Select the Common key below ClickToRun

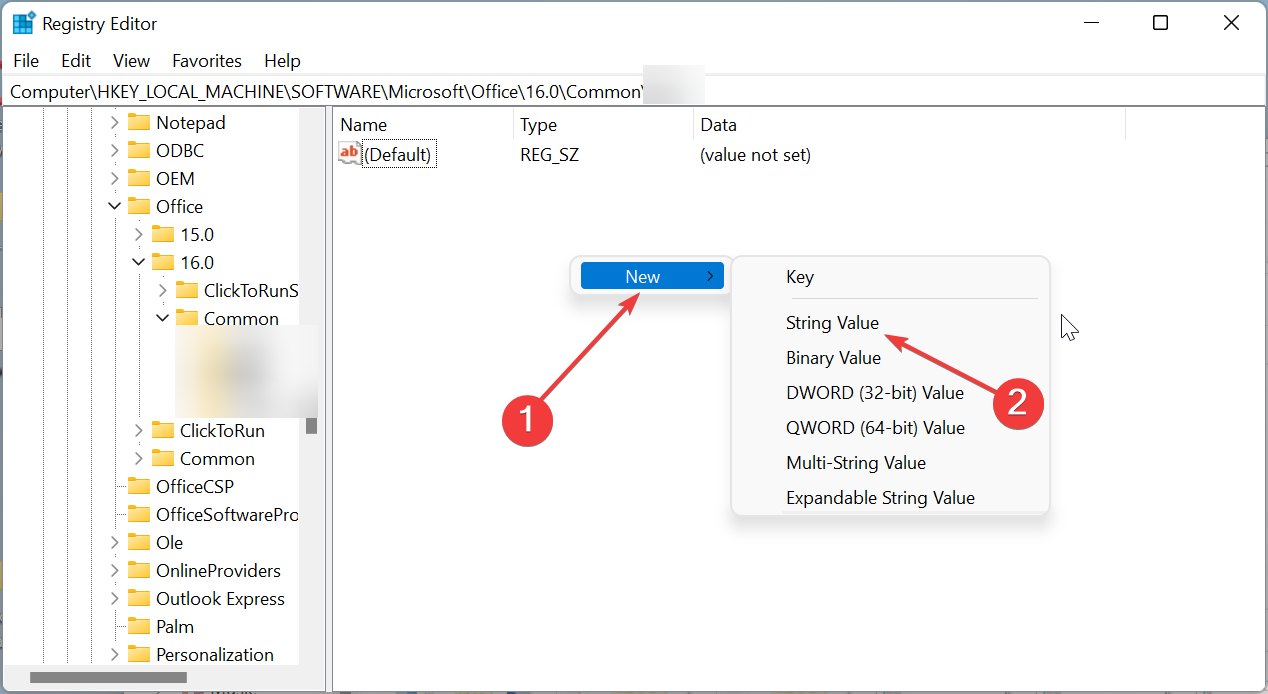click(217, 458)
